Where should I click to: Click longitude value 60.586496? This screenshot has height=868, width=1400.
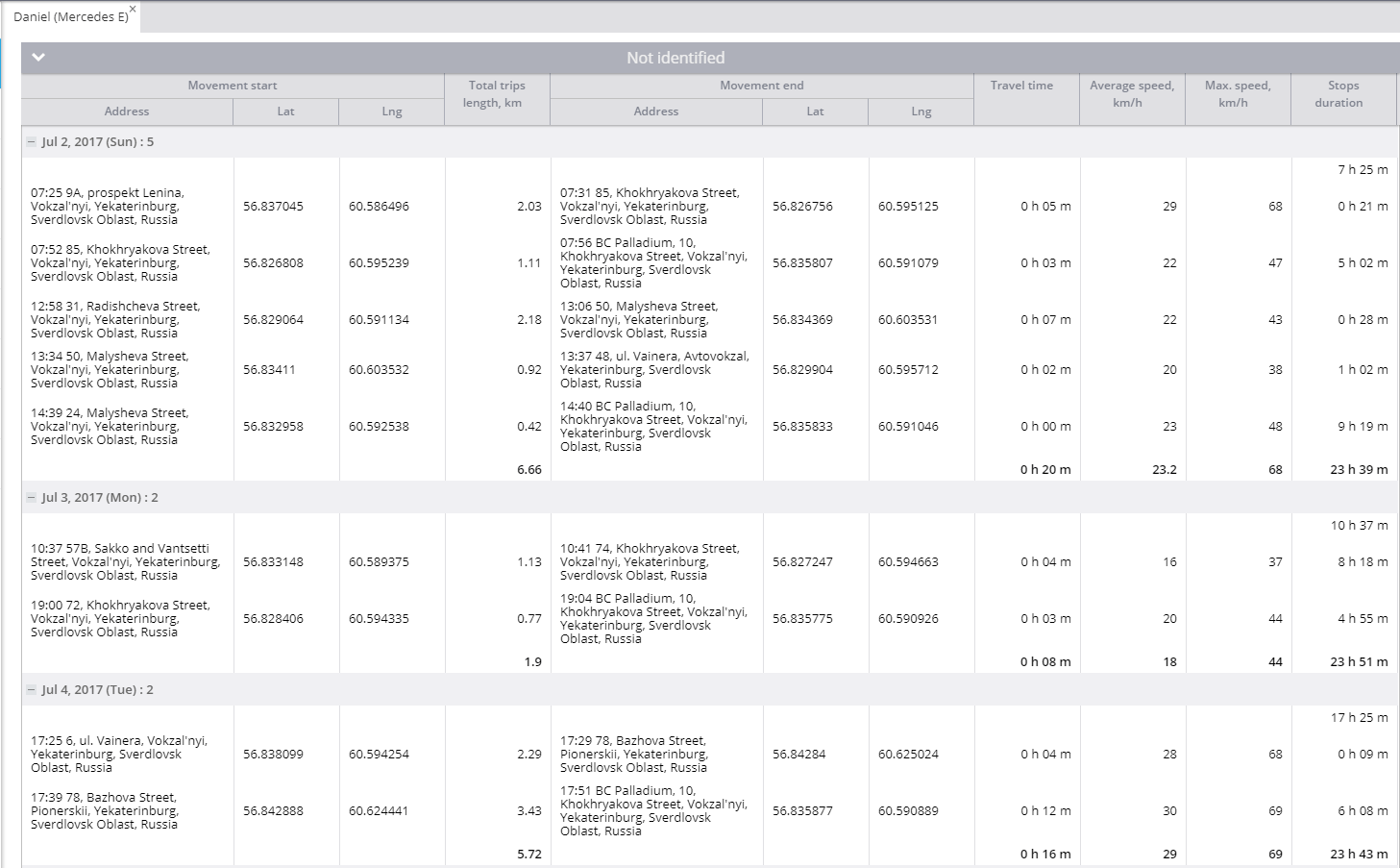[x=379, y=207]
